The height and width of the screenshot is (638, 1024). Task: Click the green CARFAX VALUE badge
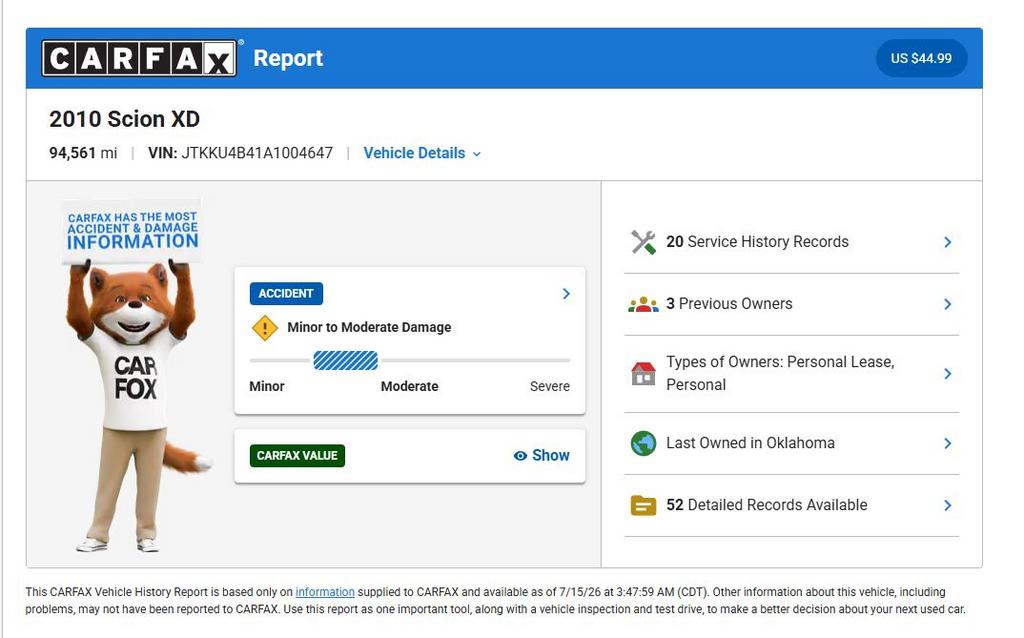297,456
